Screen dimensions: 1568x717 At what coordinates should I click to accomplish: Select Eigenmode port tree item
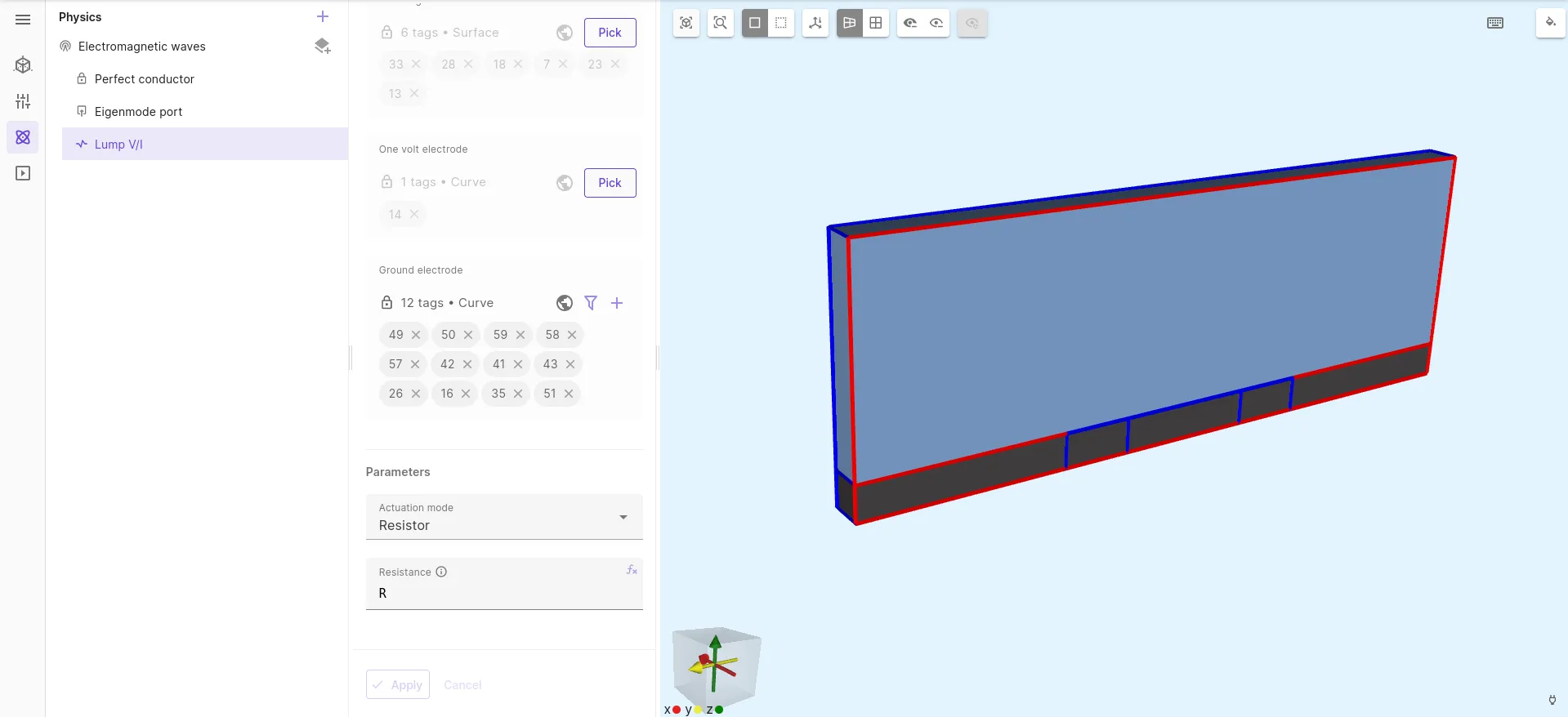(139, 112)
